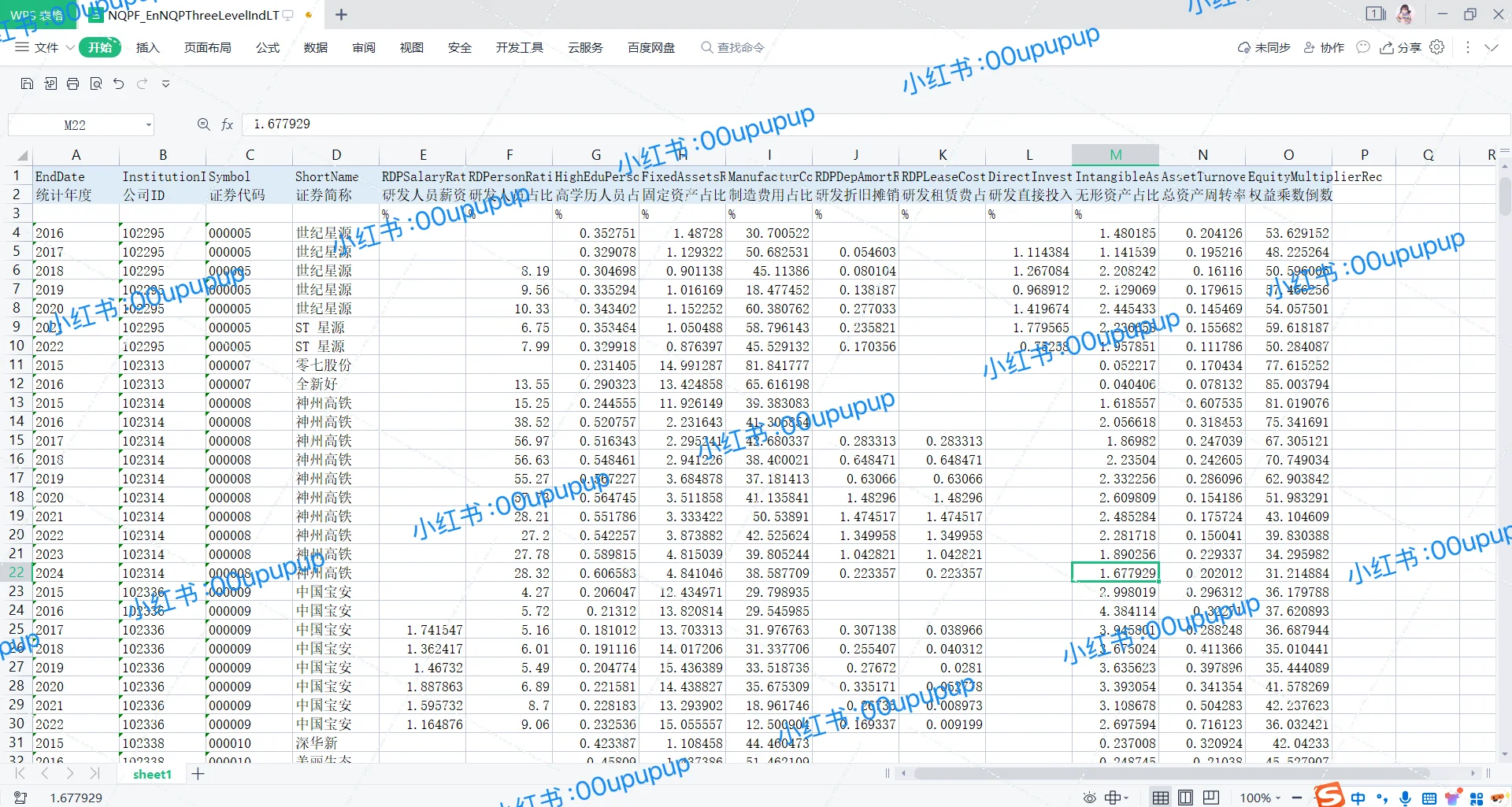Go to the first sheet using navigation arrow
This screenshot has width=1512, height=807.
[20, 774]
